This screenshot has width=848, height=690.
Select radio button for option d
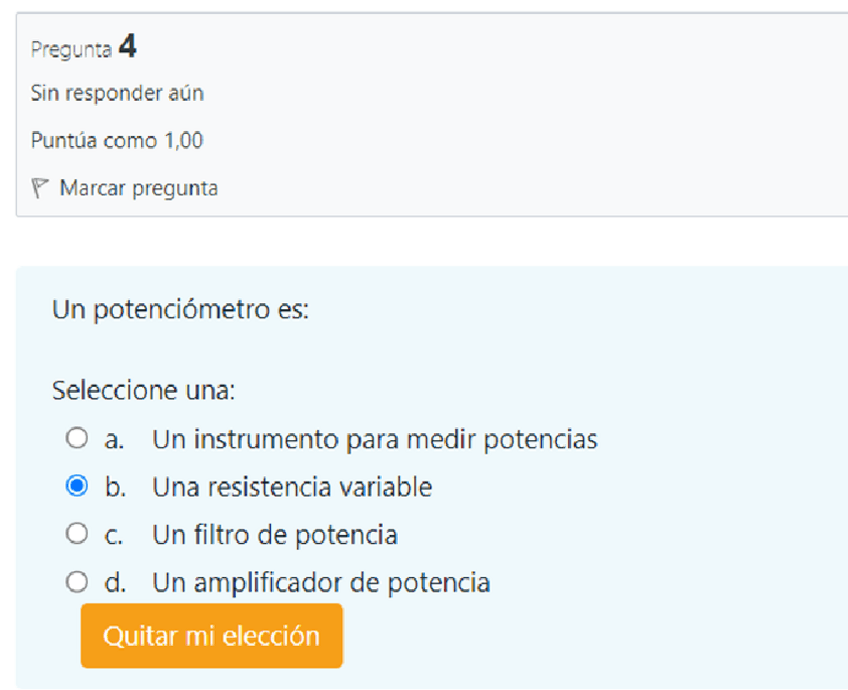coord(76,582)
